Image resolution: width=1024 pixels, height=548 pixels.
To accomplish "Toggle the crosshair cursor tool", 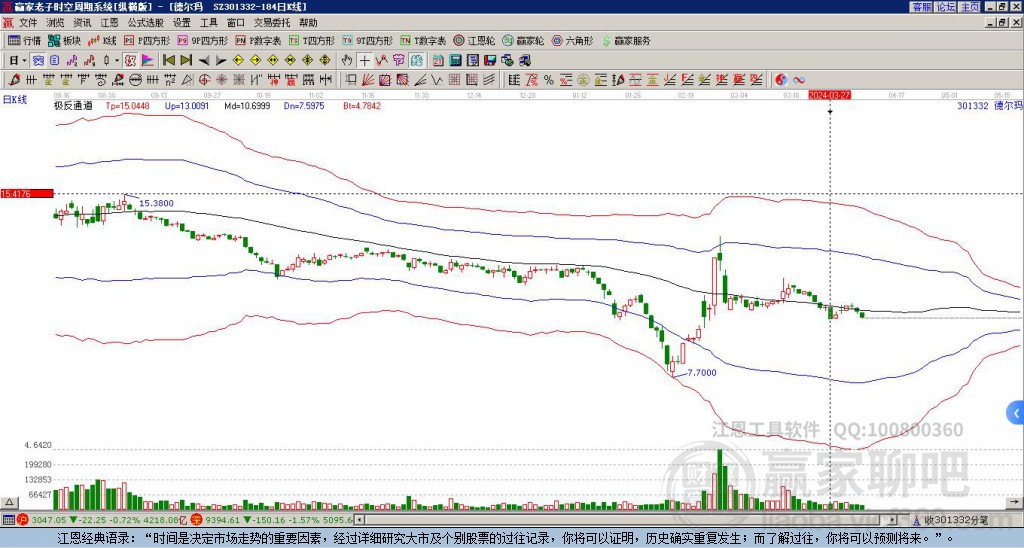I will [364, 61].
